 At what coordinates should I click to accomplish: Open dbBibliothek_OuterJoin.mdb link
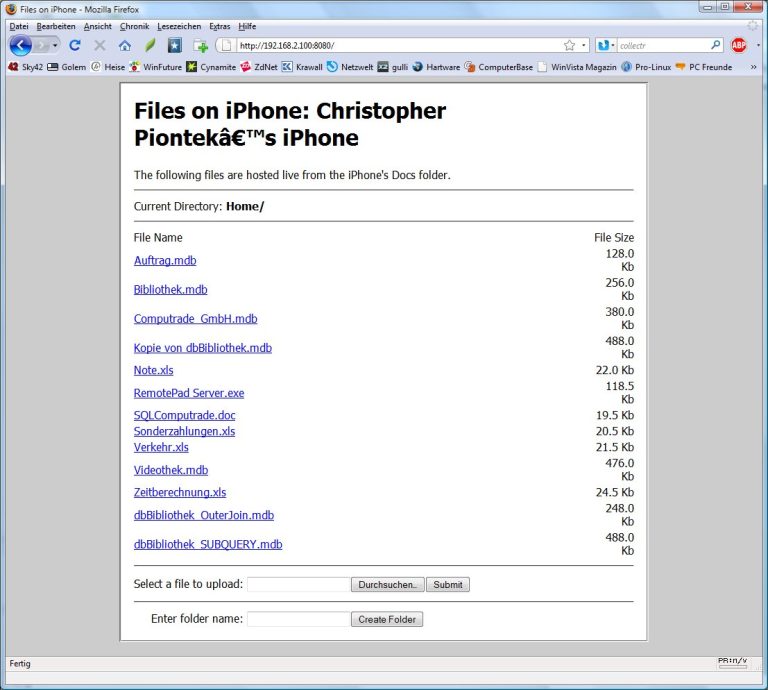pyautogui.click(x=204, y=515)
